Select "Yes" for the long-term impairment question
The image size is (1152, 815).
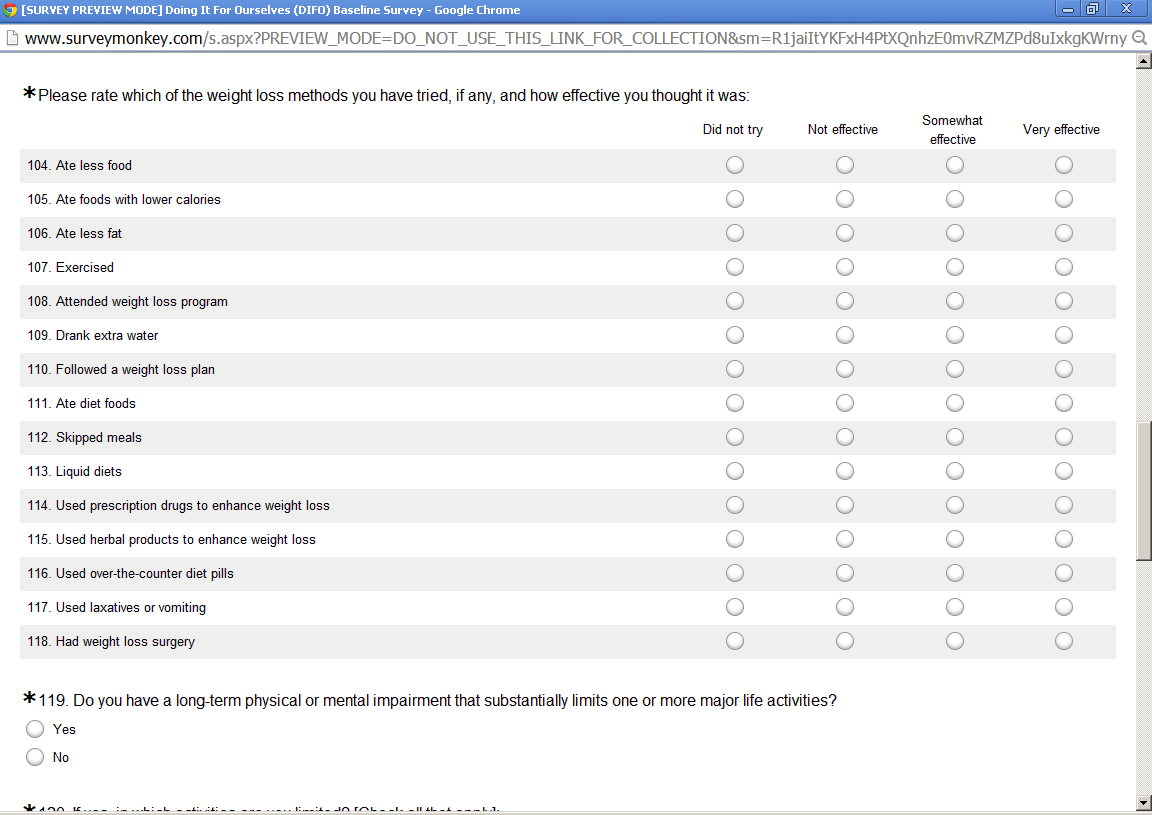point(35,729)
